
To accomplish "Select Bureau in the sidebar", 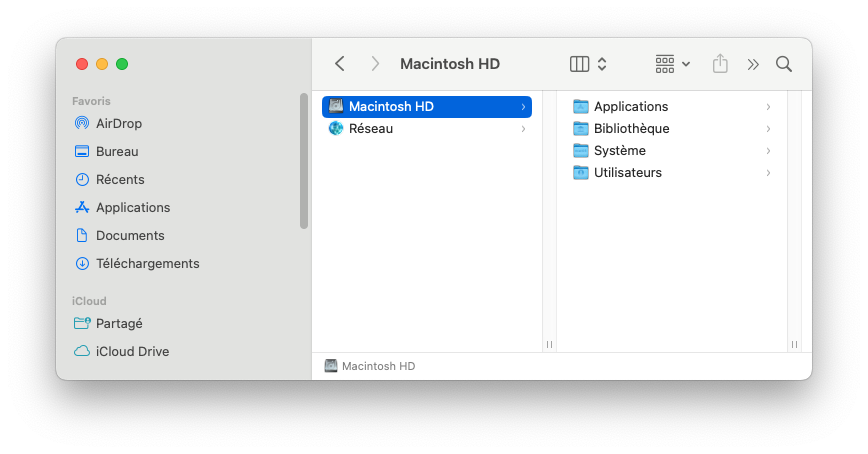I will pyautogui.click(x=106, y=151).
